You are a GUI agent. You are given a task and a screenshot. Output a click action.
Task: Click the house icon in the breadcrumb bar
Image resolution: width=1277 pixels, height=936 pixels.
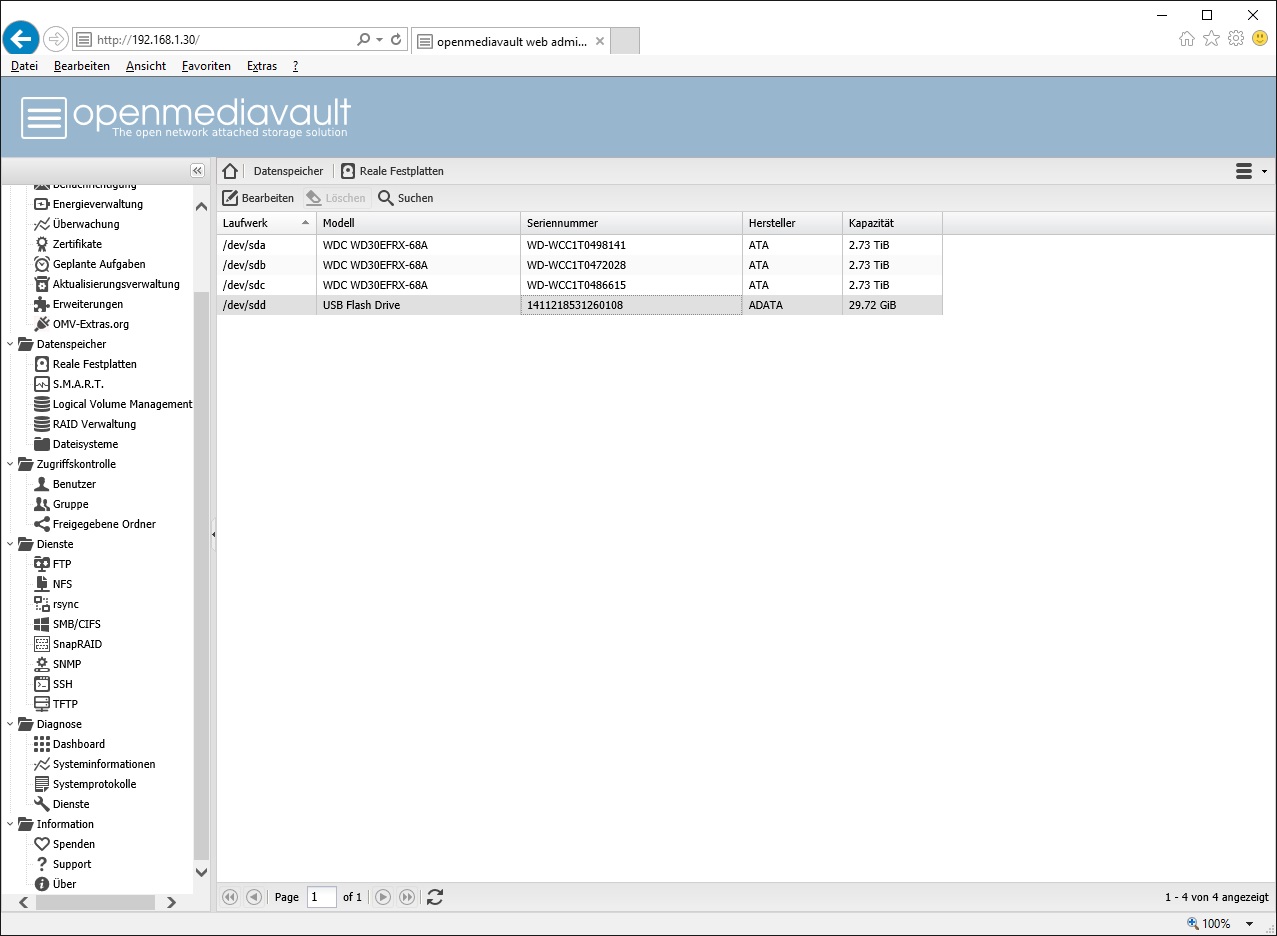(x=230, y=171)
